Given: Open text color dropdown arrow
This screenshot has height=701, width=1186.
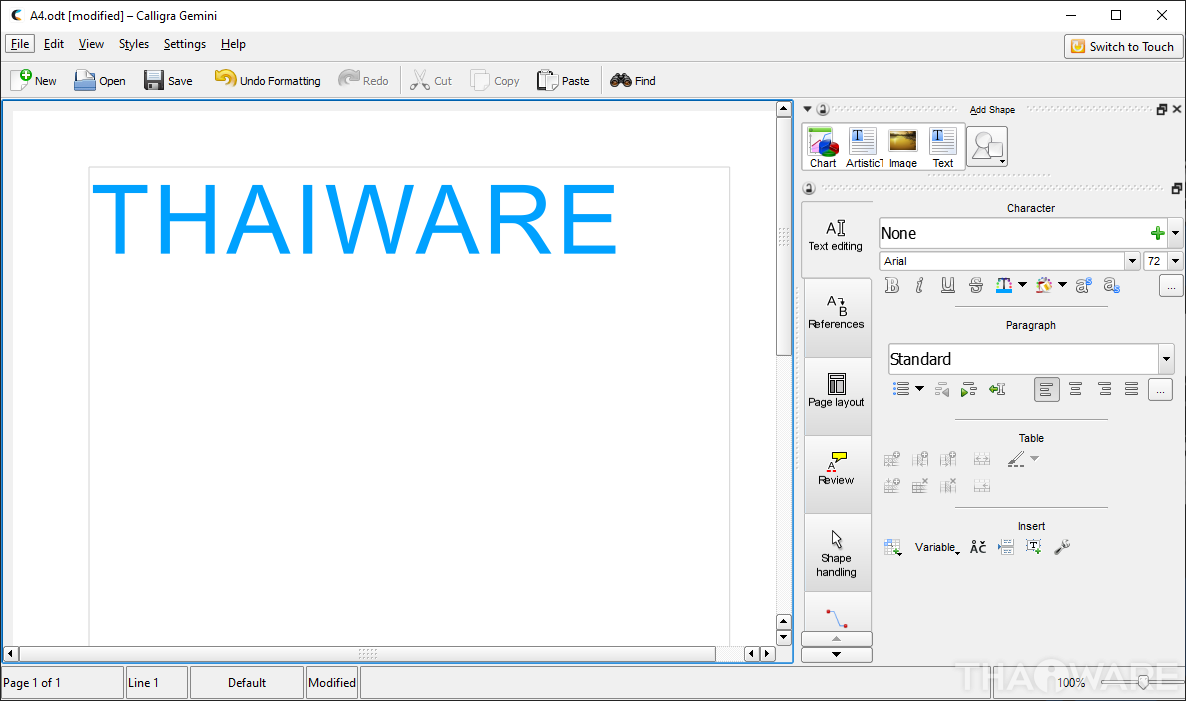Looking at the screenshot, I should 1022,285.
